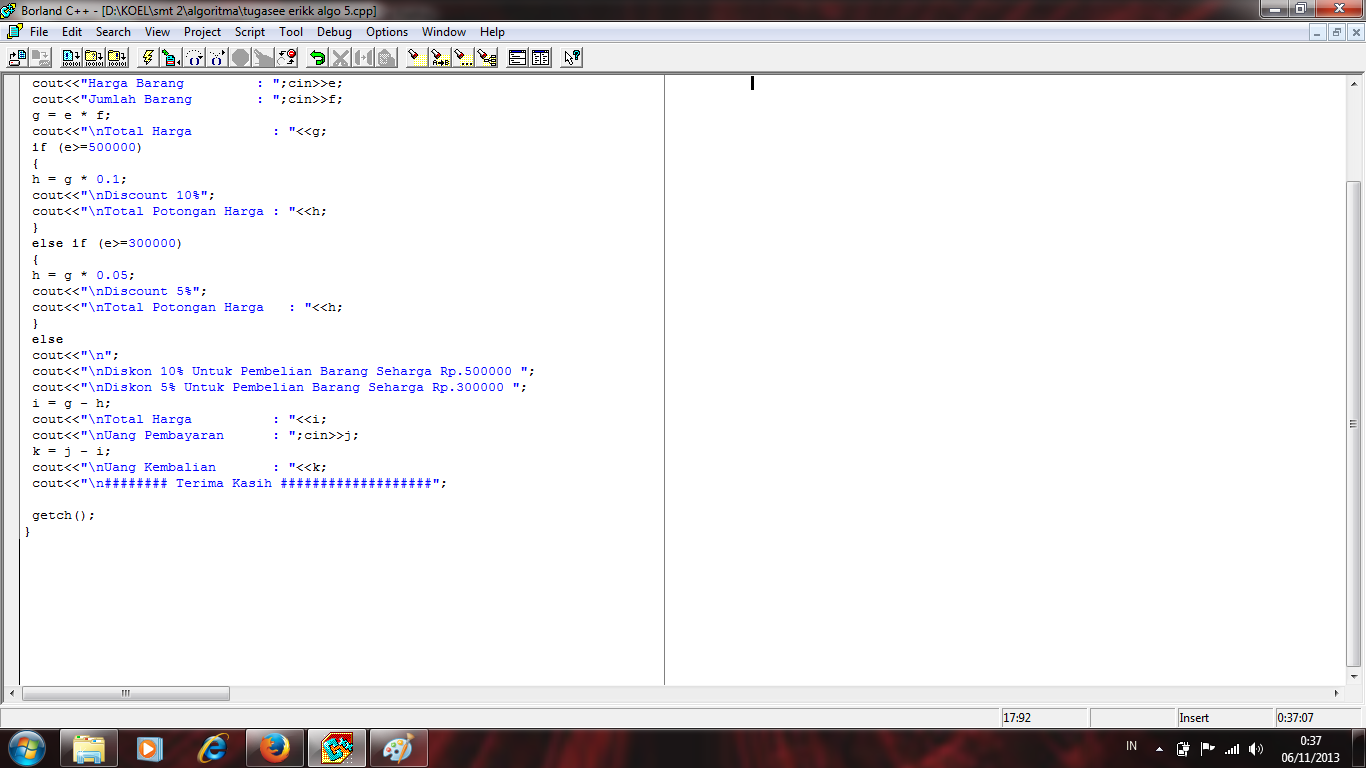Expand hidden icons in the system tray
Image resolution: width=1366 pixels, height=768 pixels.
pyautogui.click(x=1160, y=748)
